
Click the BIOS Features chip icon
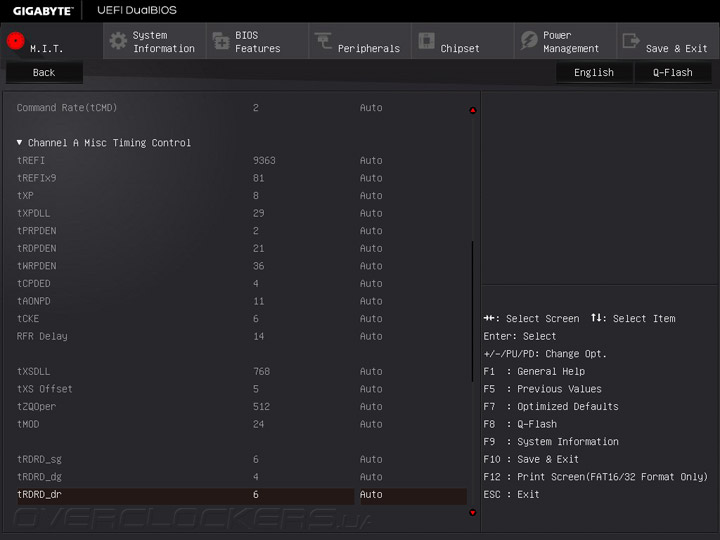click(x=220, y=41)
